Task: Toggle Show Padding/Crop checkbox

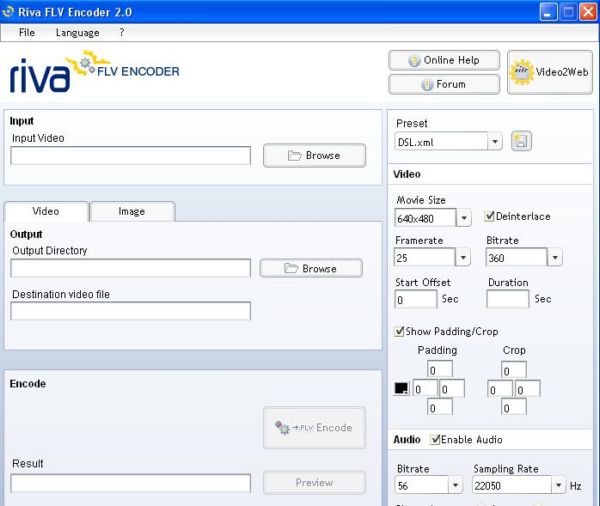Action: (x=399, y=331)
